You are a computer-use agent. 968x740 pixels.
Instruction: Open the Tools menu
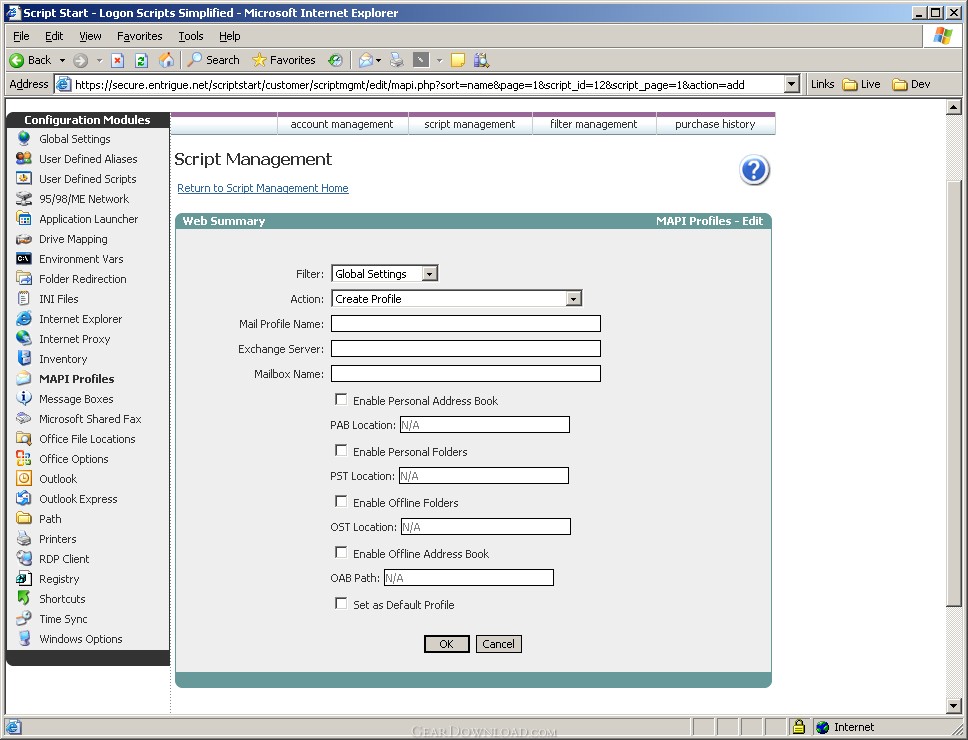tap(191, 36)
